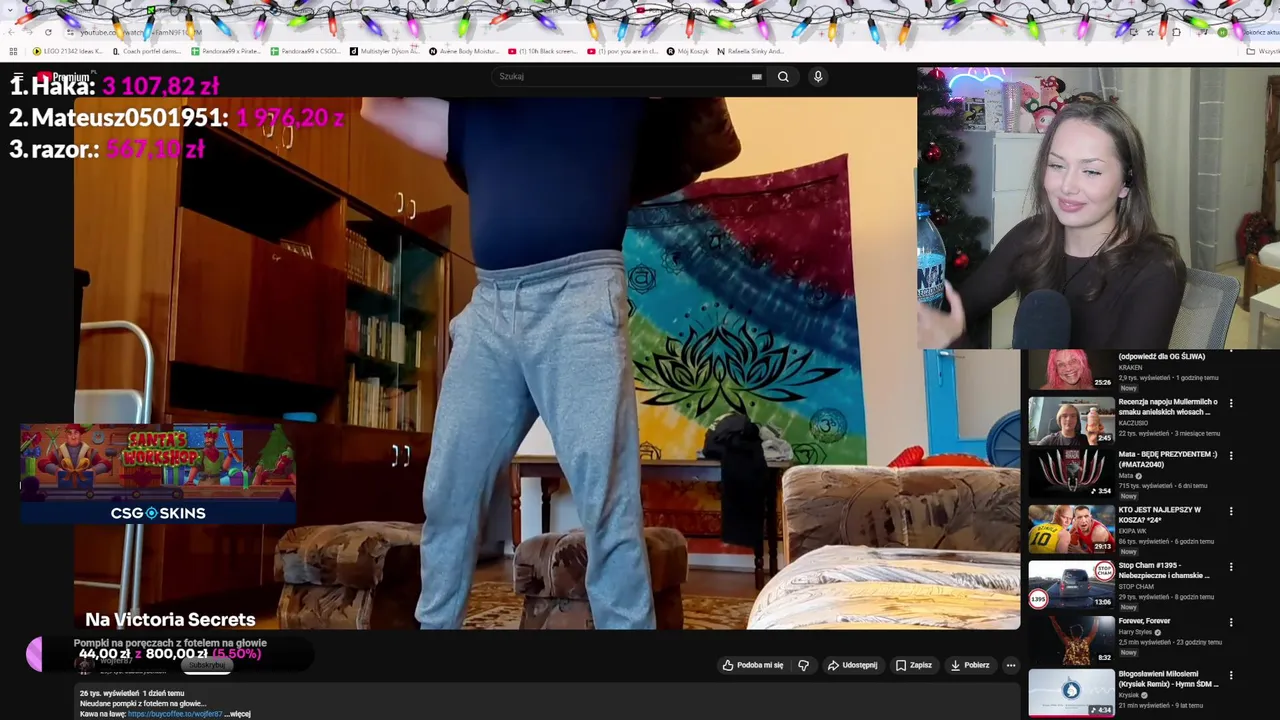The image size is (1280, 720).
Task: Click '26 tys. wyświetleń 1 dzień temu' text
Action: [132, 693]
